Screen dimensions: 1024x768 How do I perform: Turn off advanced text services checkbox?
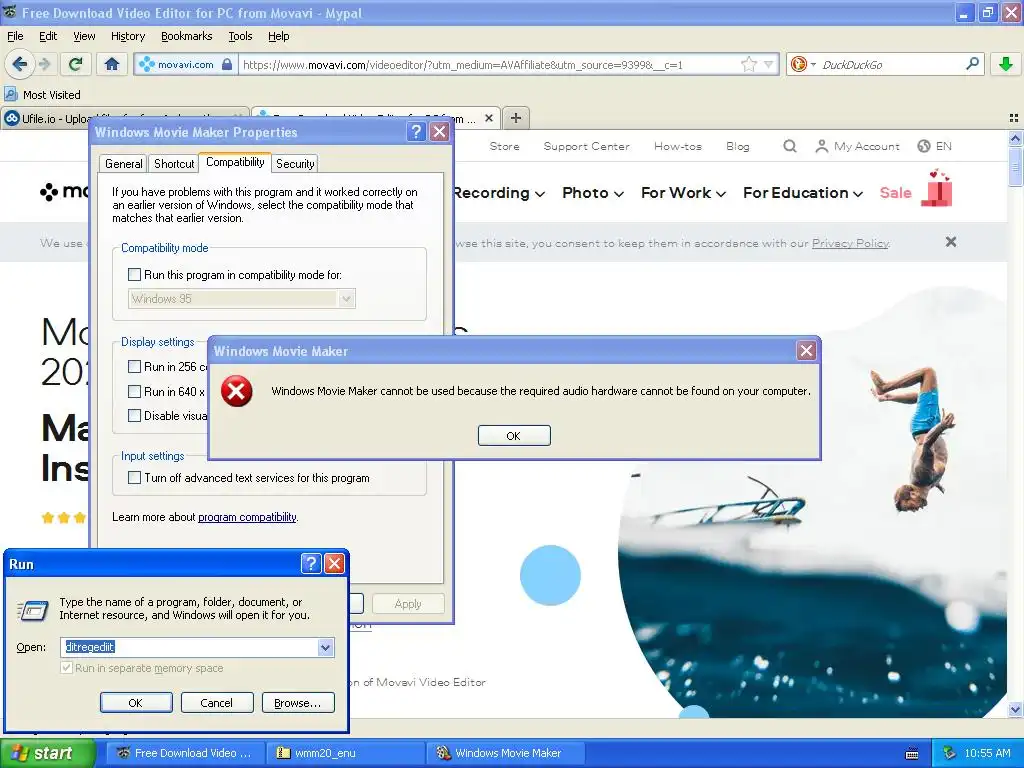(134, 477)
